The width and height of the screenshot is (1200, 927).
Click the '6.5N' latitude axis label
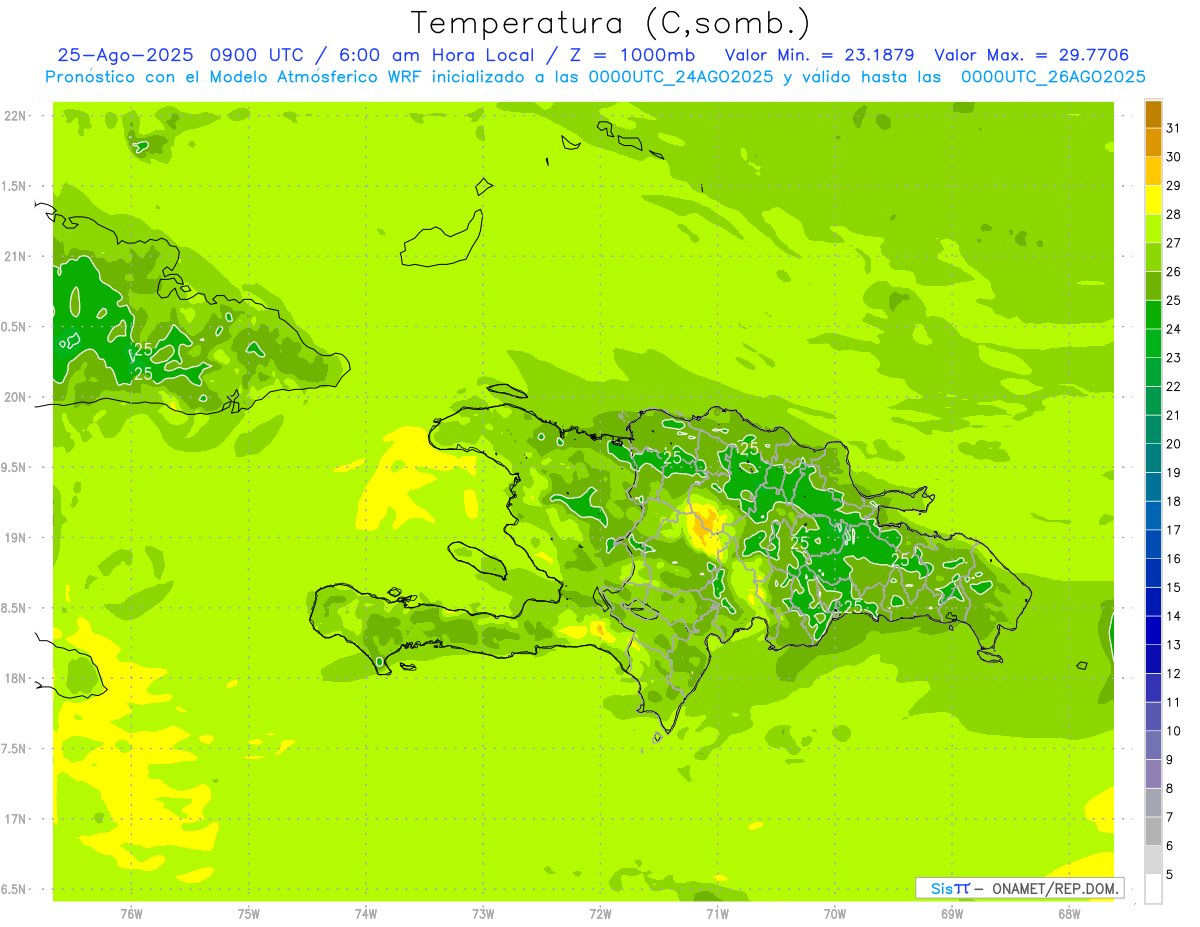pos(13,889)
